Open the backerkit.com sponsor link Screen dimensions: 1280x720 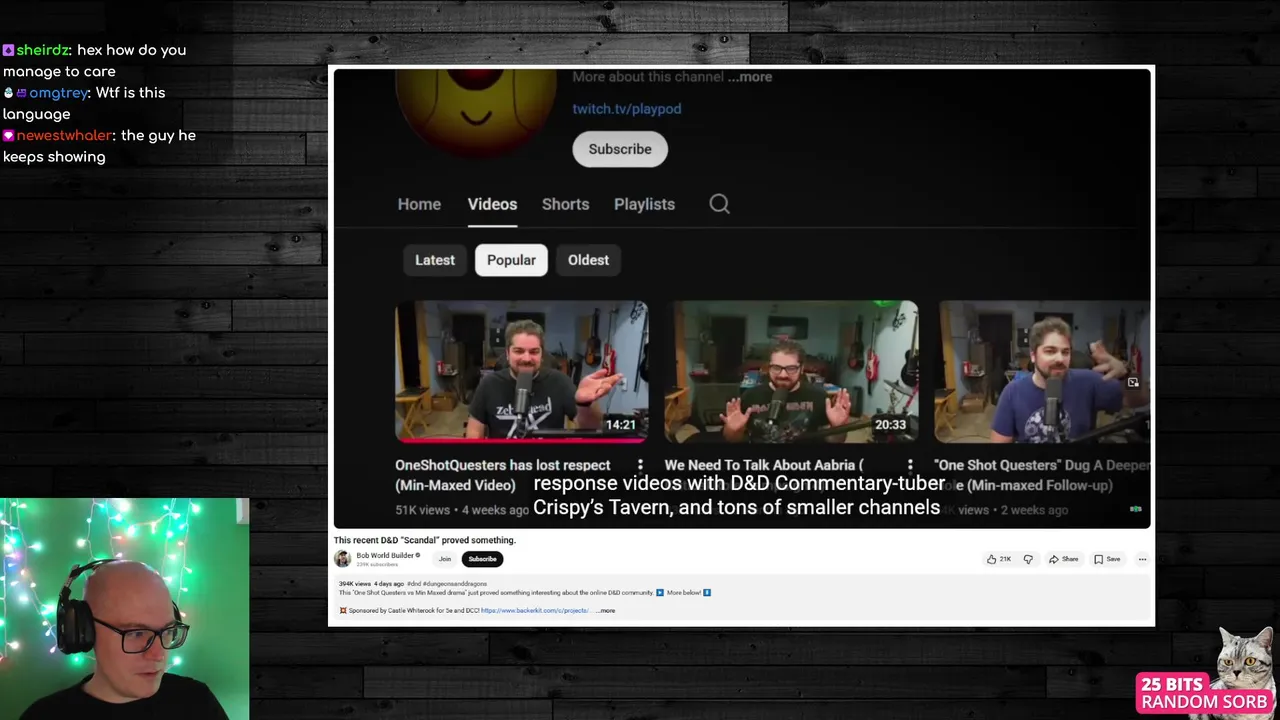pyautogui.click(x=535, y=610)
